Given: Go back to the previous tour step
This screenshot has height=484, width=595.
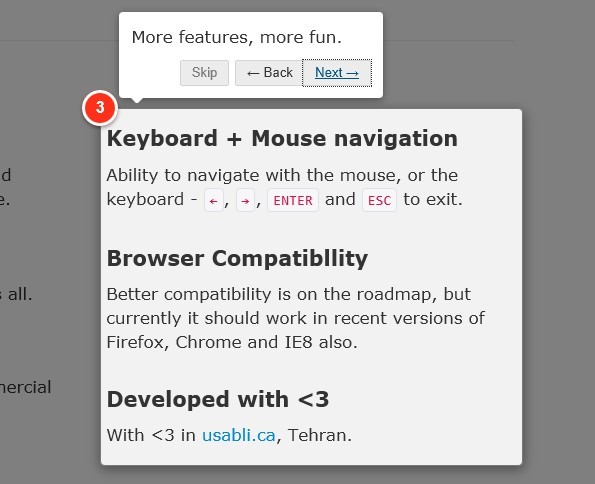Looking at the screenshot, I should 269,73.
